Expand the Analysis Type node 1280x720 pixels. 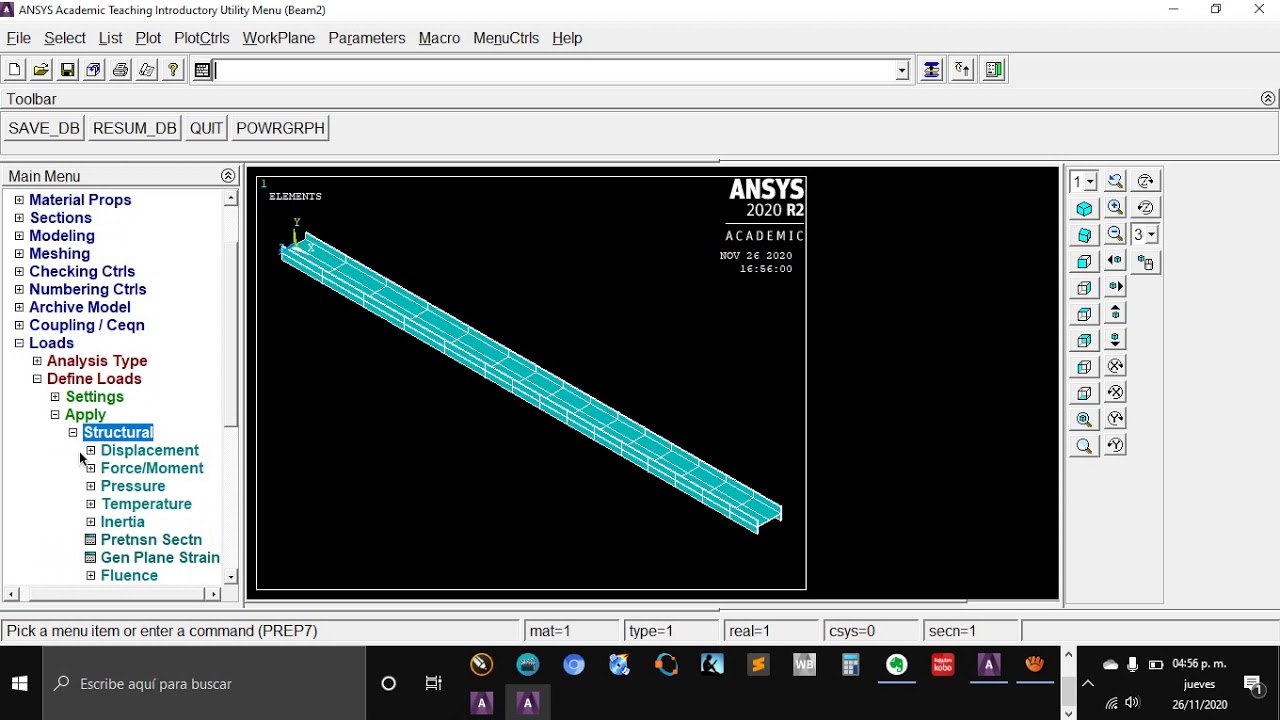click(x=37, y=361)
